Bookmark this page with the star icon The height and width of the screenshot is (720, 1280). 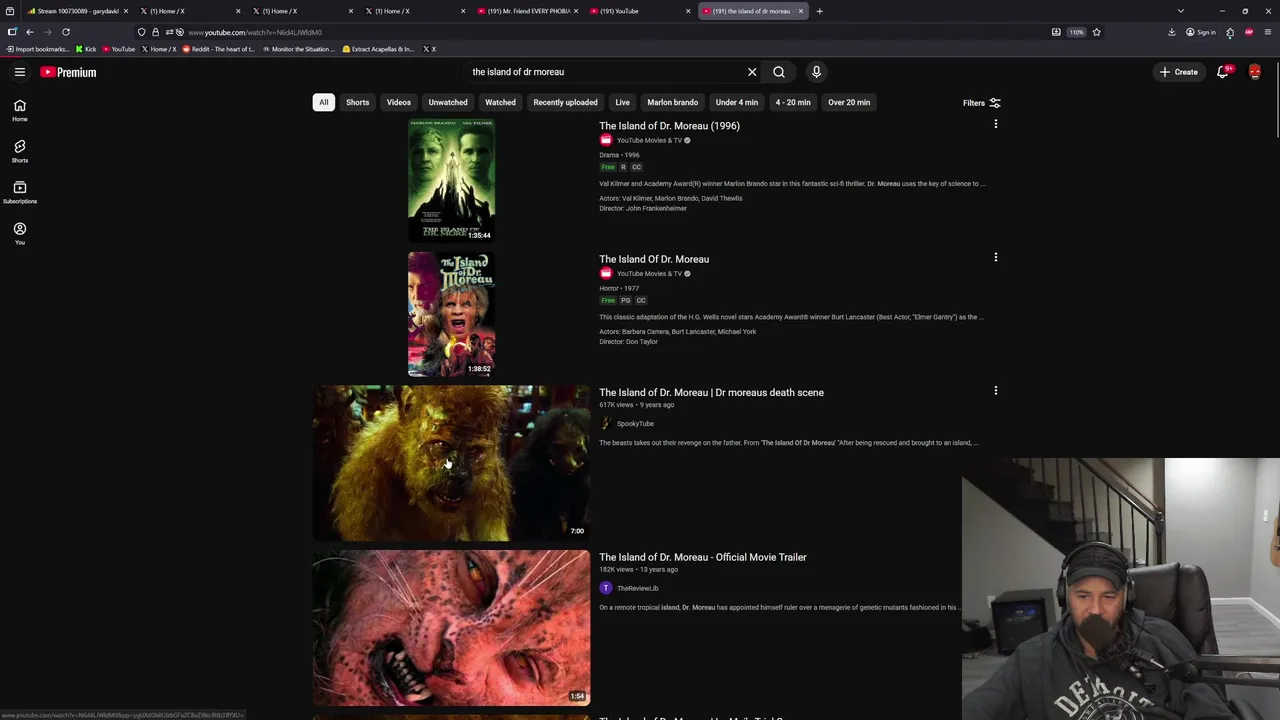pyautogui.click(x=1097, y=32)
